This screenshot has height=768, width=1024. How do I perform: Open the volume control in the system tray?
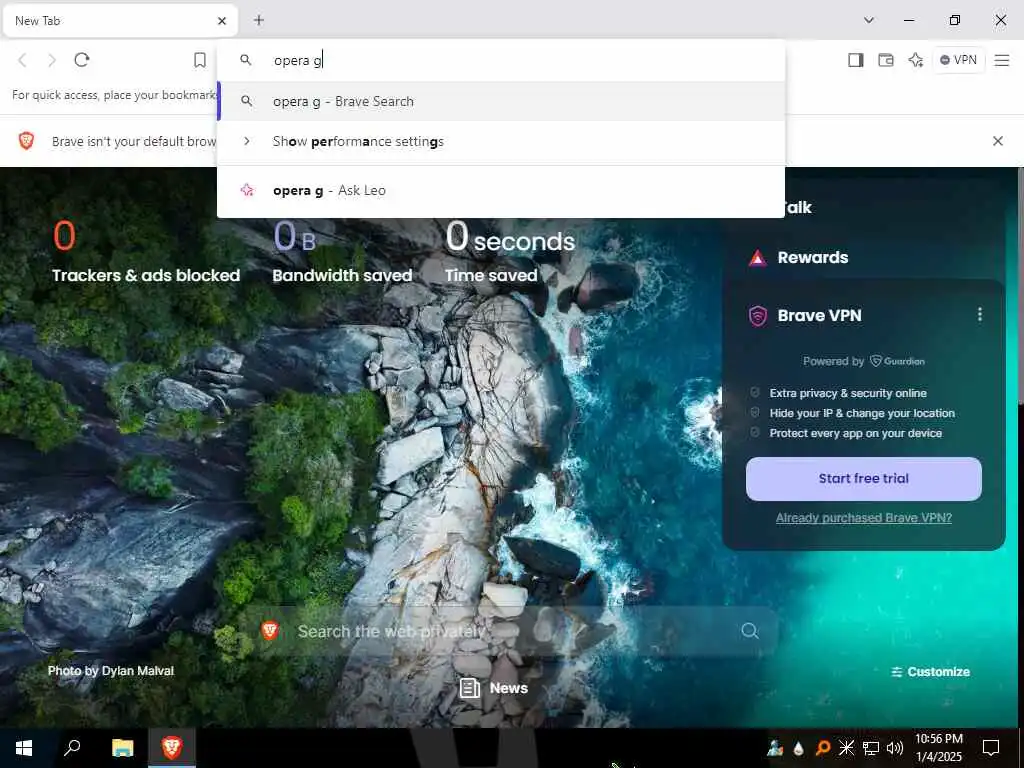tap(895, 748)
